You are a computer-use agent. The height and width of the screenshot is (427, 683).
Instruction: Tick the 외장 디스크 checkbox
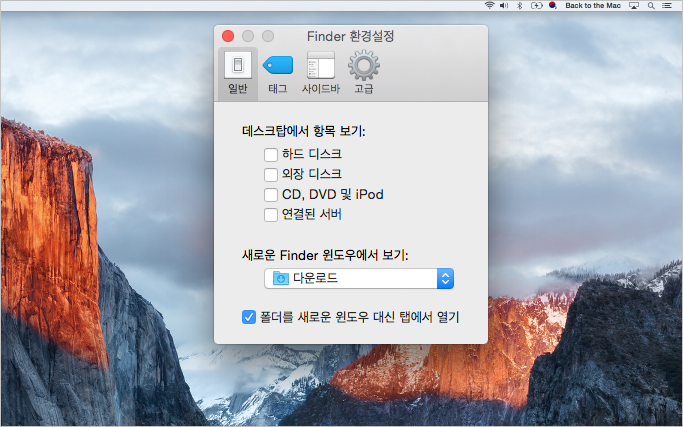tap(270, 174)
